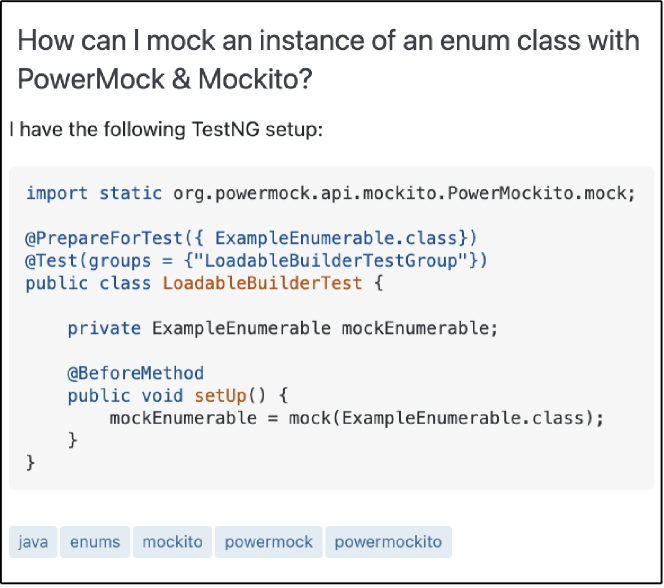This screenshot has height=588, width=664.
Task: Click the import static line in code
Action: (330, 193)
